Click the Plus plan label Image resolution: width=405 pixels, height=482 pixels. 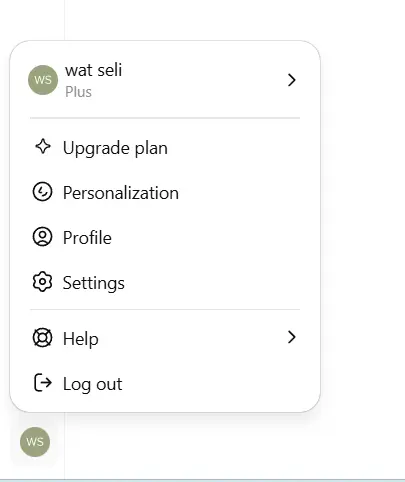pyautogui.click(x=78, y=92)
